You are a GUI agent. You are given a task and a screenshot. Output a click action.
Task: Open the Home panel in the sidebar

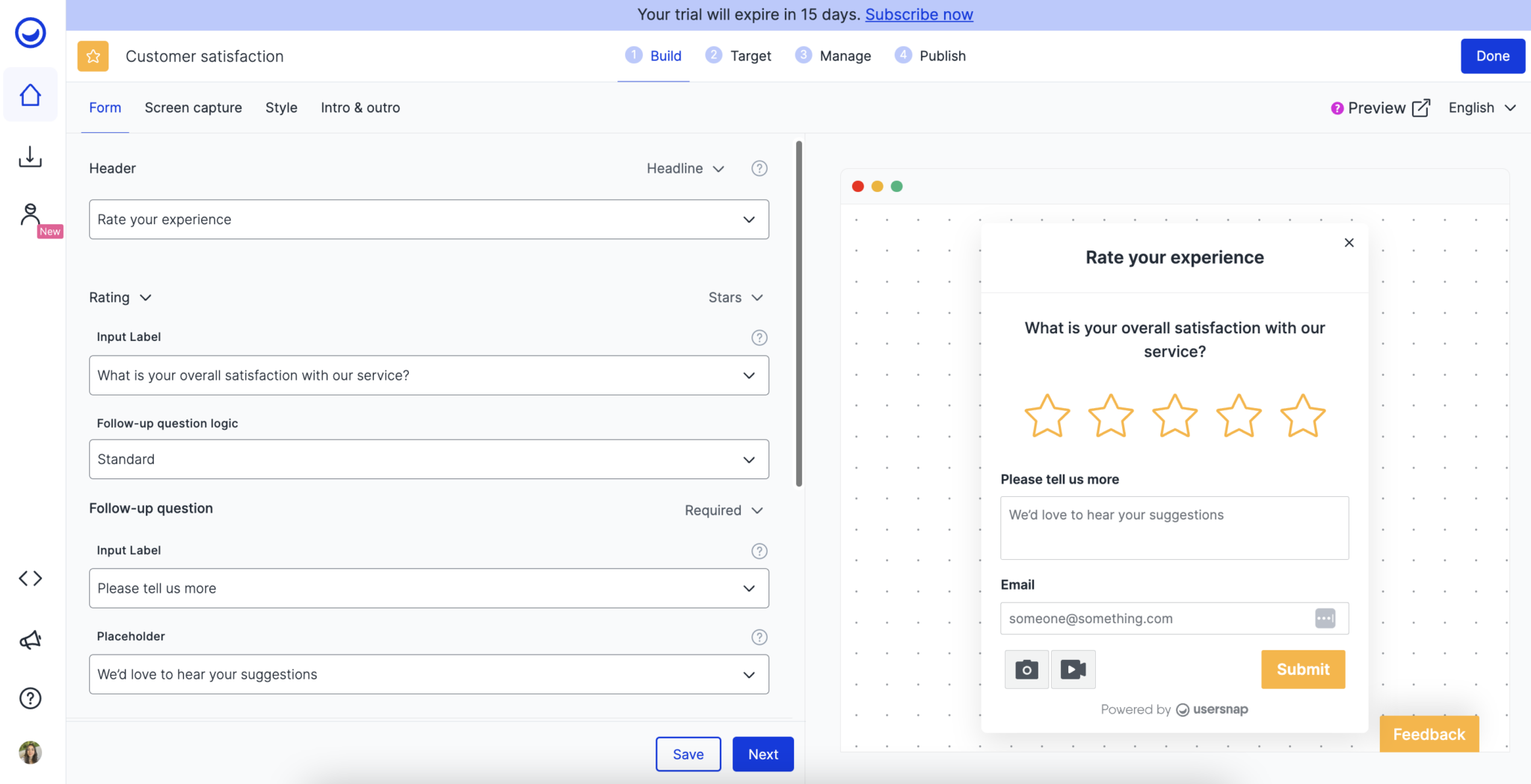(30, 94)
